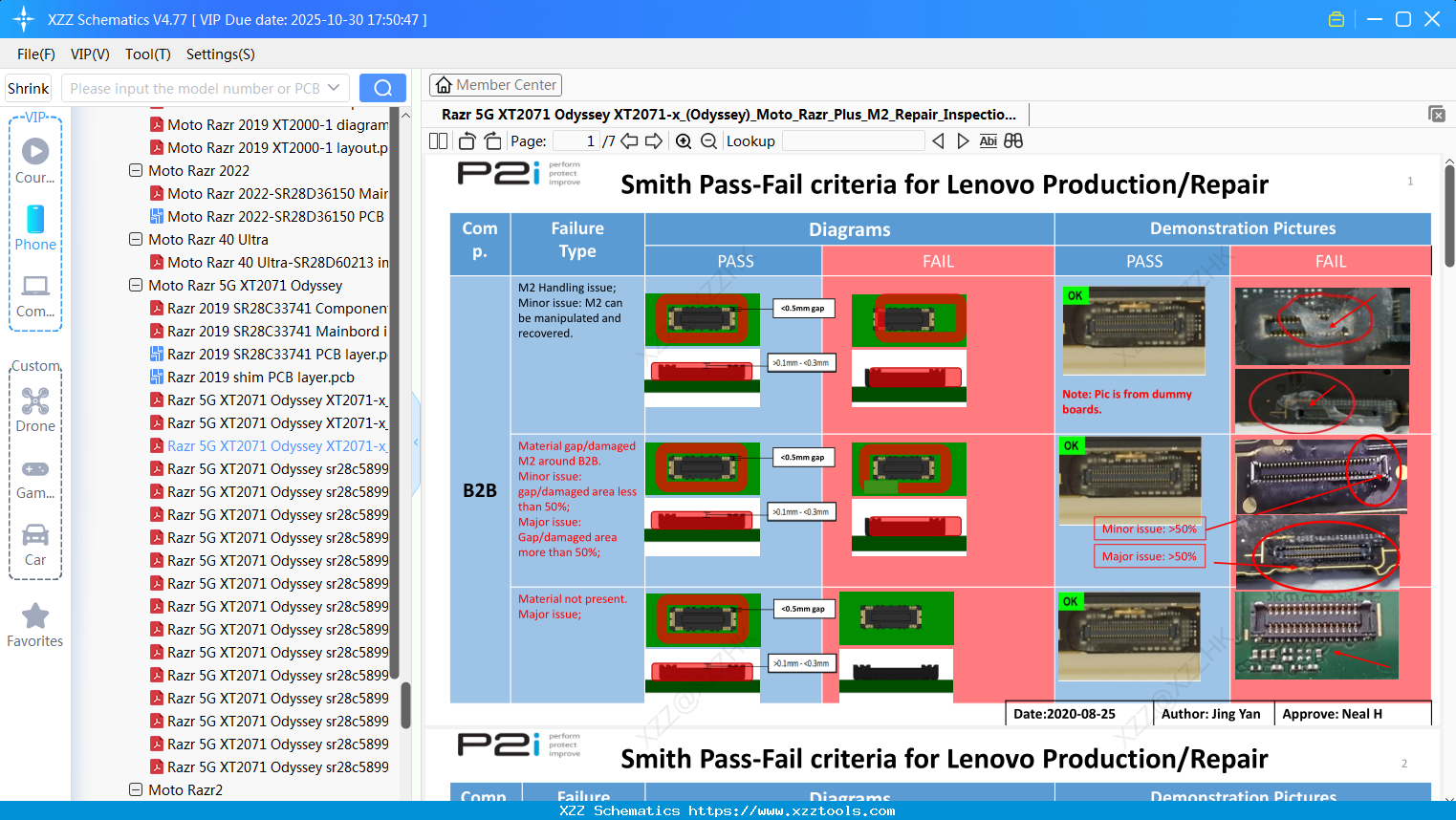Open the xzztools.com website link
The width and height of the screenshot is (1456, 820).
point(792,810)
